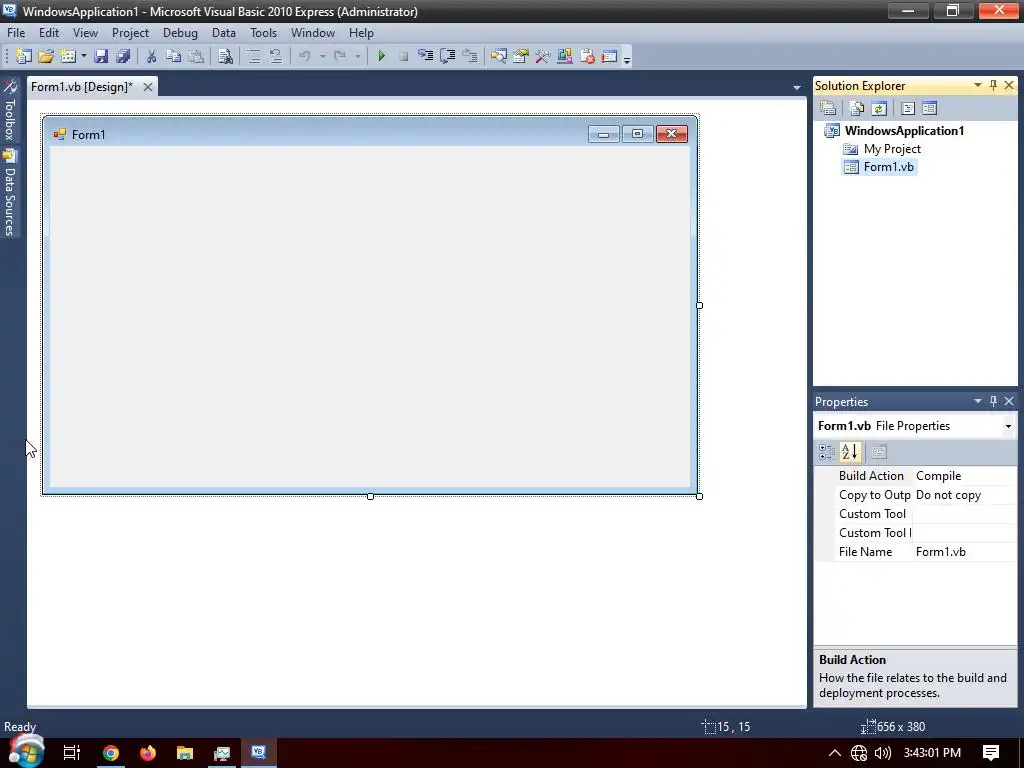Click the File Name value Form1.vb
This screenshot has width=1024, height=768.
click(940, 552)
